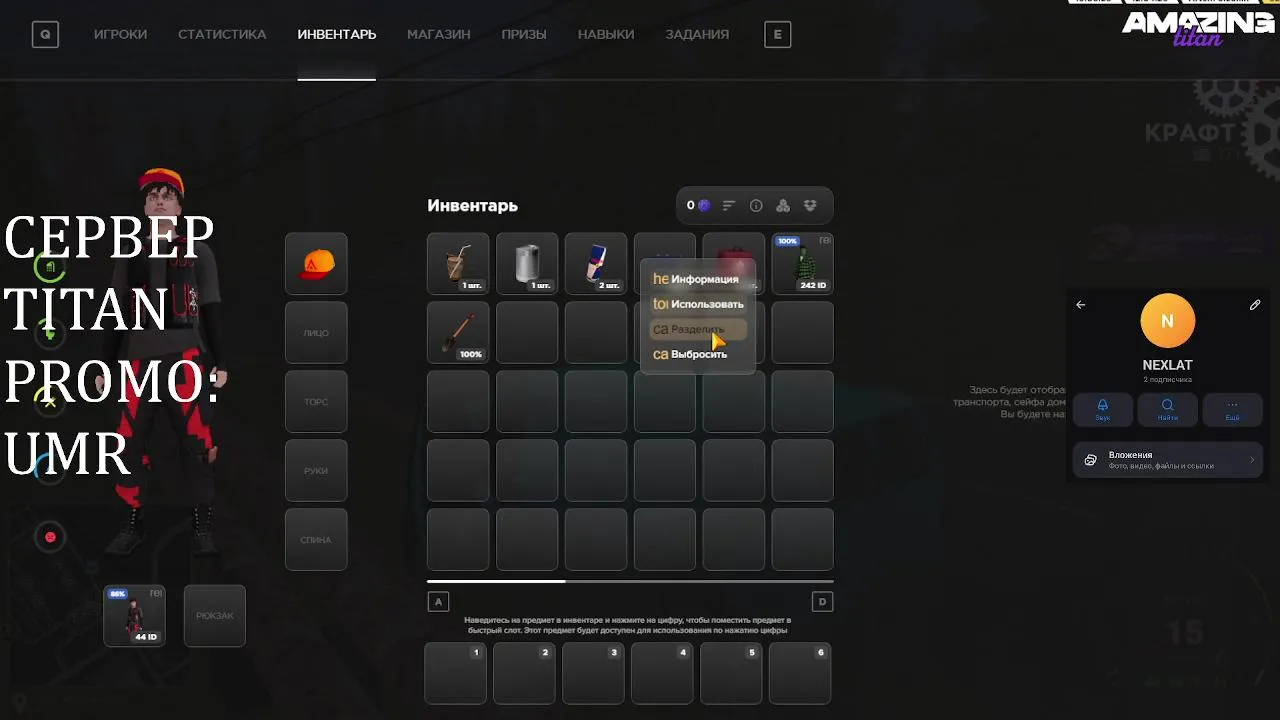Click quick slot 5
This screenshot has height=720, width=1280.
[732, 673]
